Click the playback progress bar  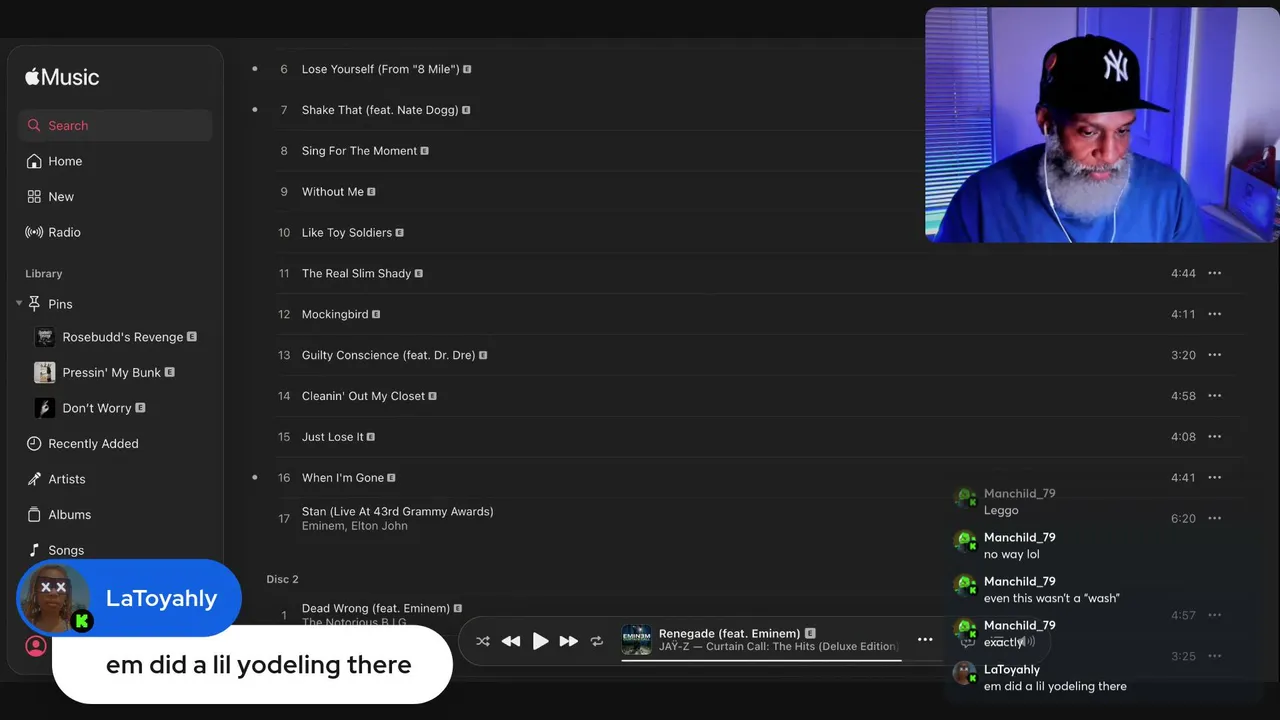click(x=762, y=661)
